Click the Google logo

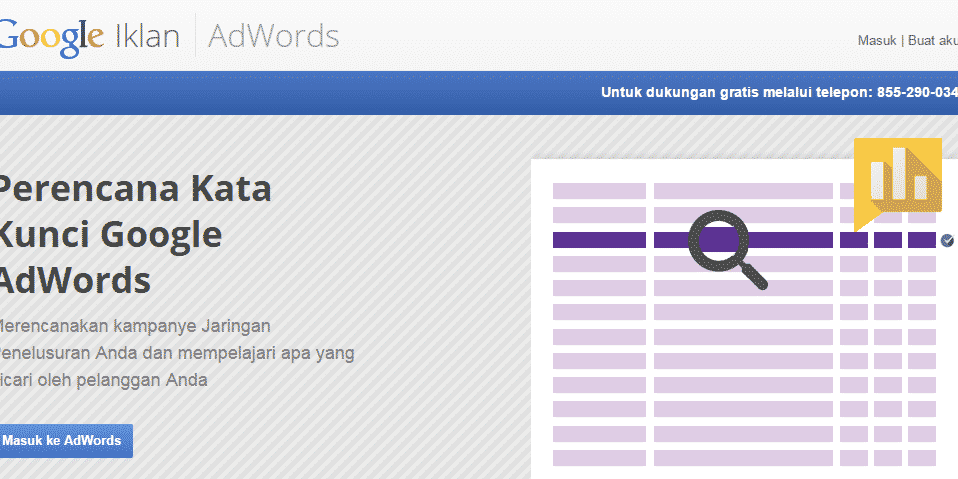(x=51, y=37)
